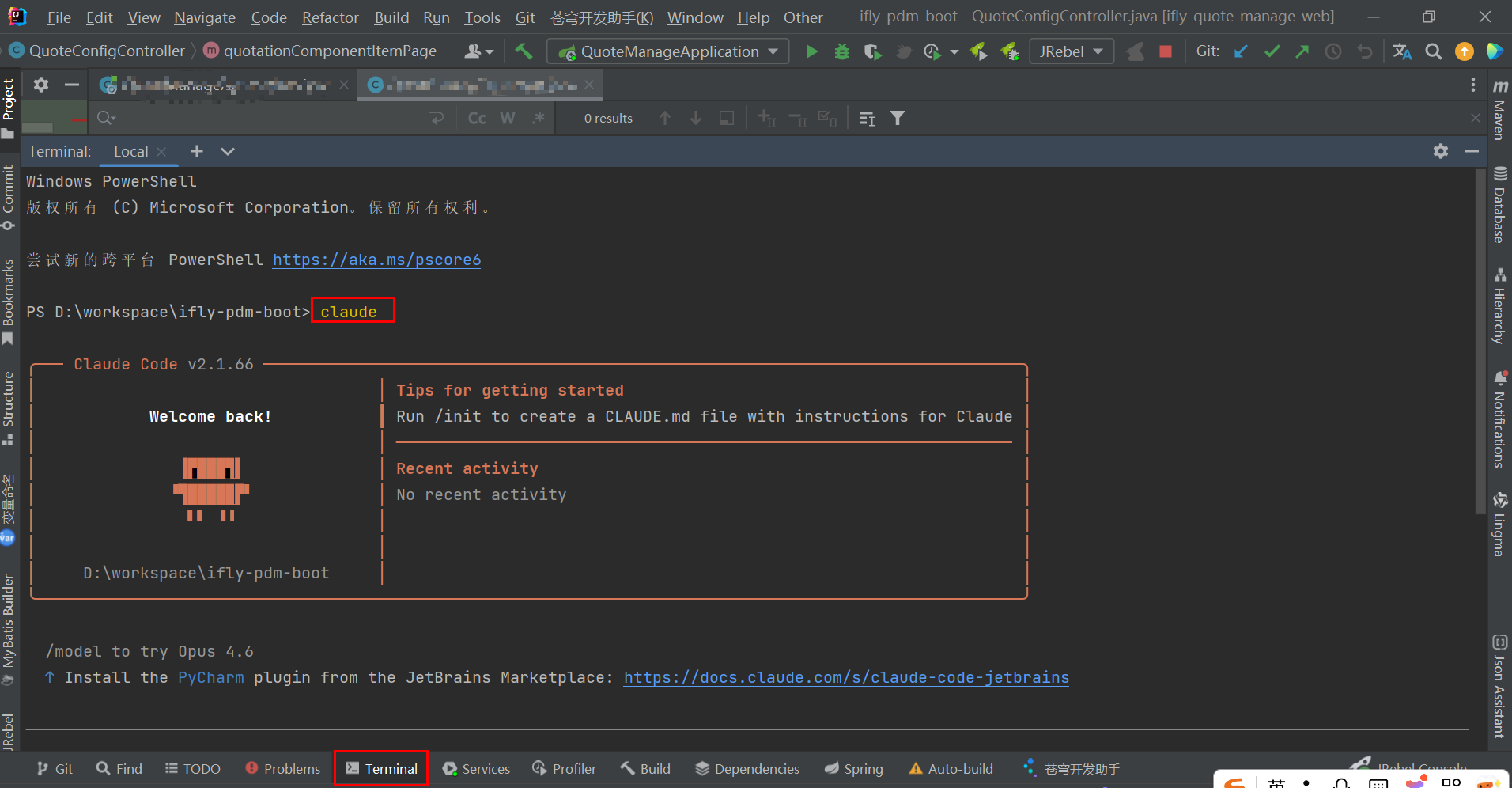The height and width of the screenshot is (788, 1512).
Task: Open the Notifications tool window
Action: coord(1499,420)
